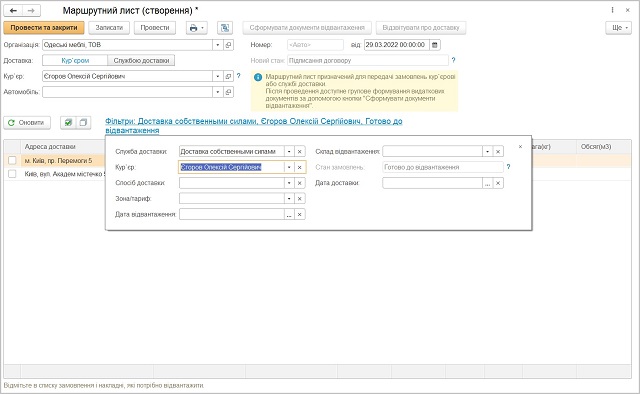Click the Записати button

tap(109, 28)
